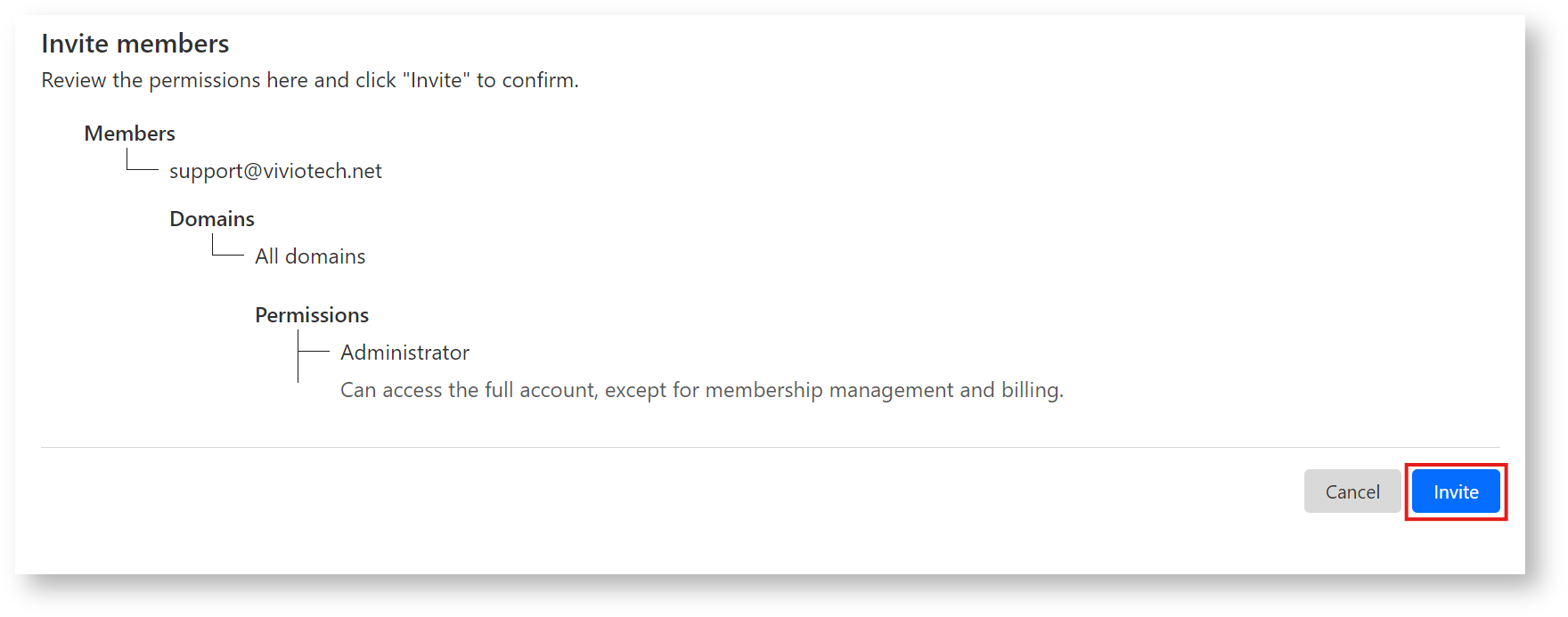Image resolution: width=1568 pixels, height=617 pixels.
Task: Select the support@viviotech.net member entry
Action: point(275,171)
